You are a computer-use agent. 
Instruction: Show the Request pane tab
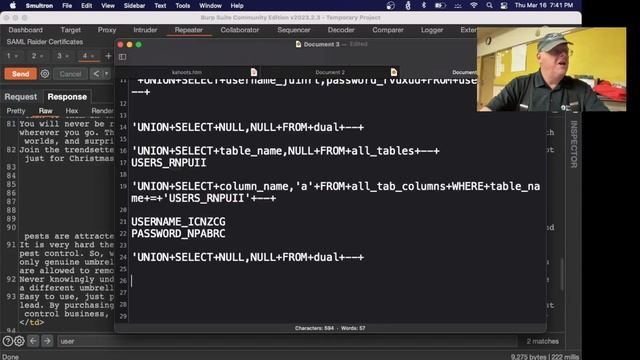point(20,97)
